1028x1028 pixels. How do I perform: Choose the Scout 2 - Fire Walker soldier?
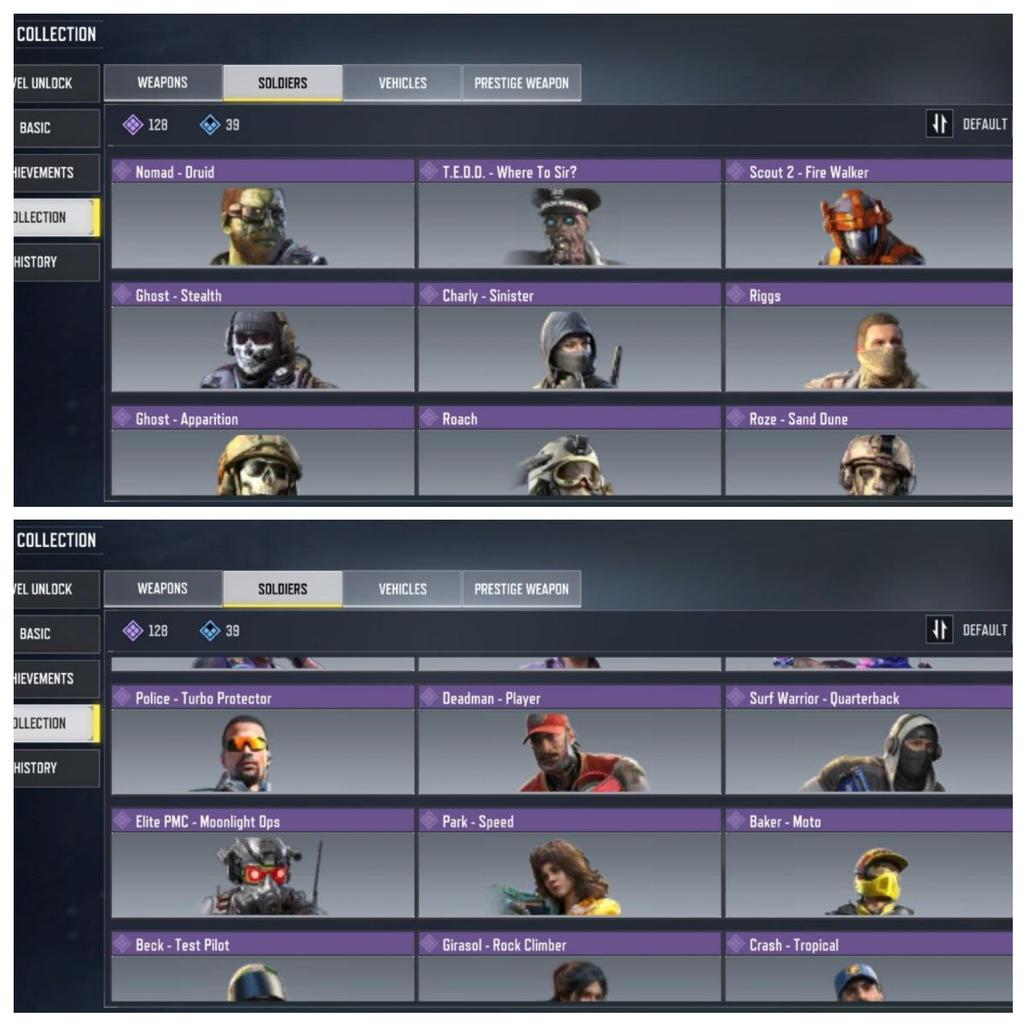pos(868,214)
